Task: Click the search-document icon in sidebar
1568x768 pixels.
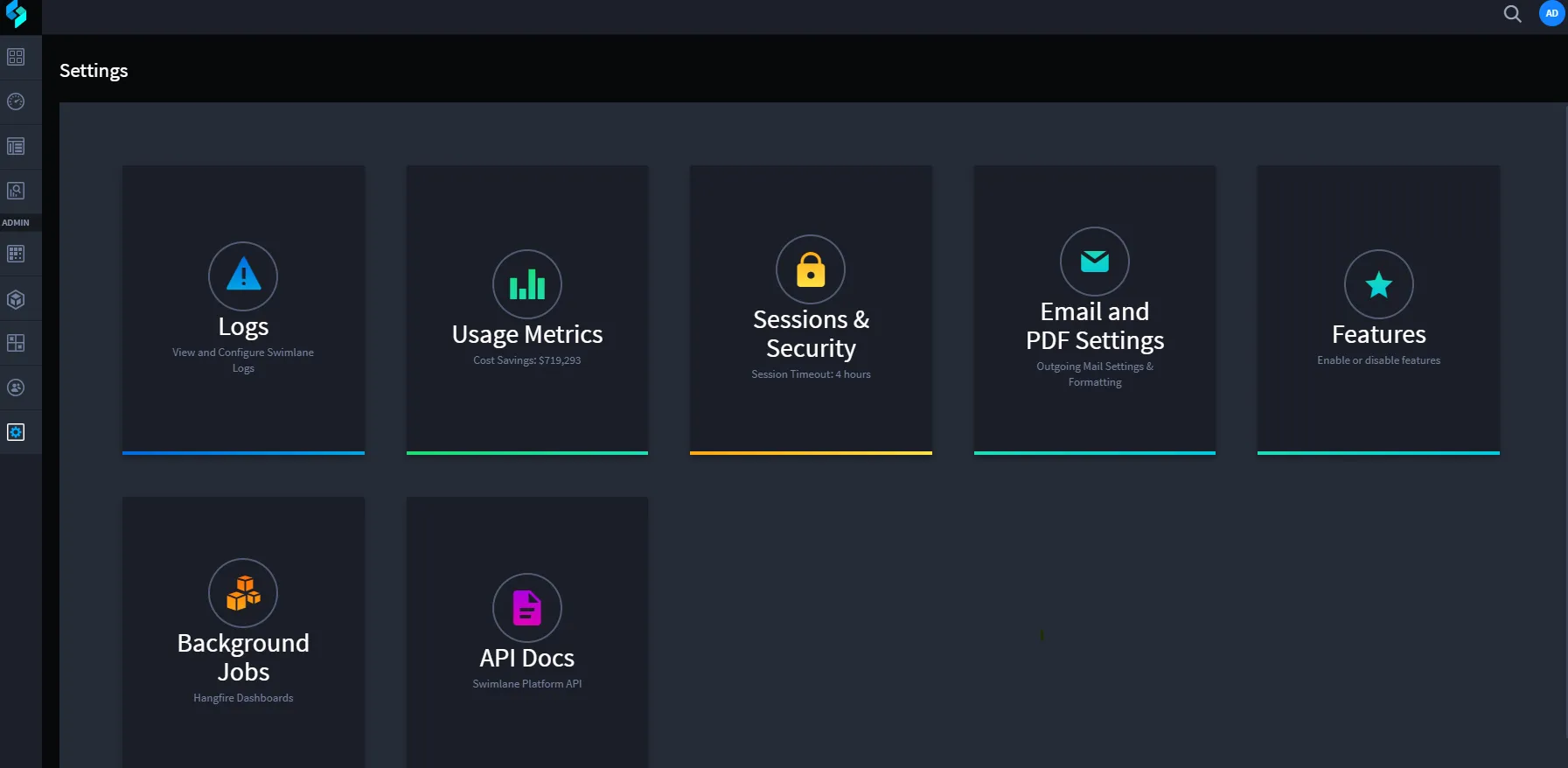Action: pyautogui.click(x=16, y=191)
